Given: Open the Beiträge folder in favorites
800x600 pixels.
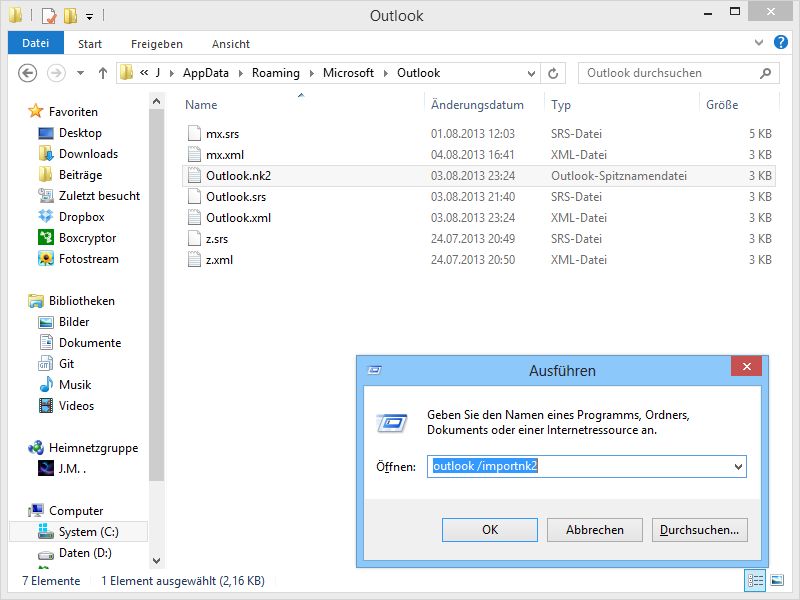Looking at the screenshot, I should tap(80, 174).
